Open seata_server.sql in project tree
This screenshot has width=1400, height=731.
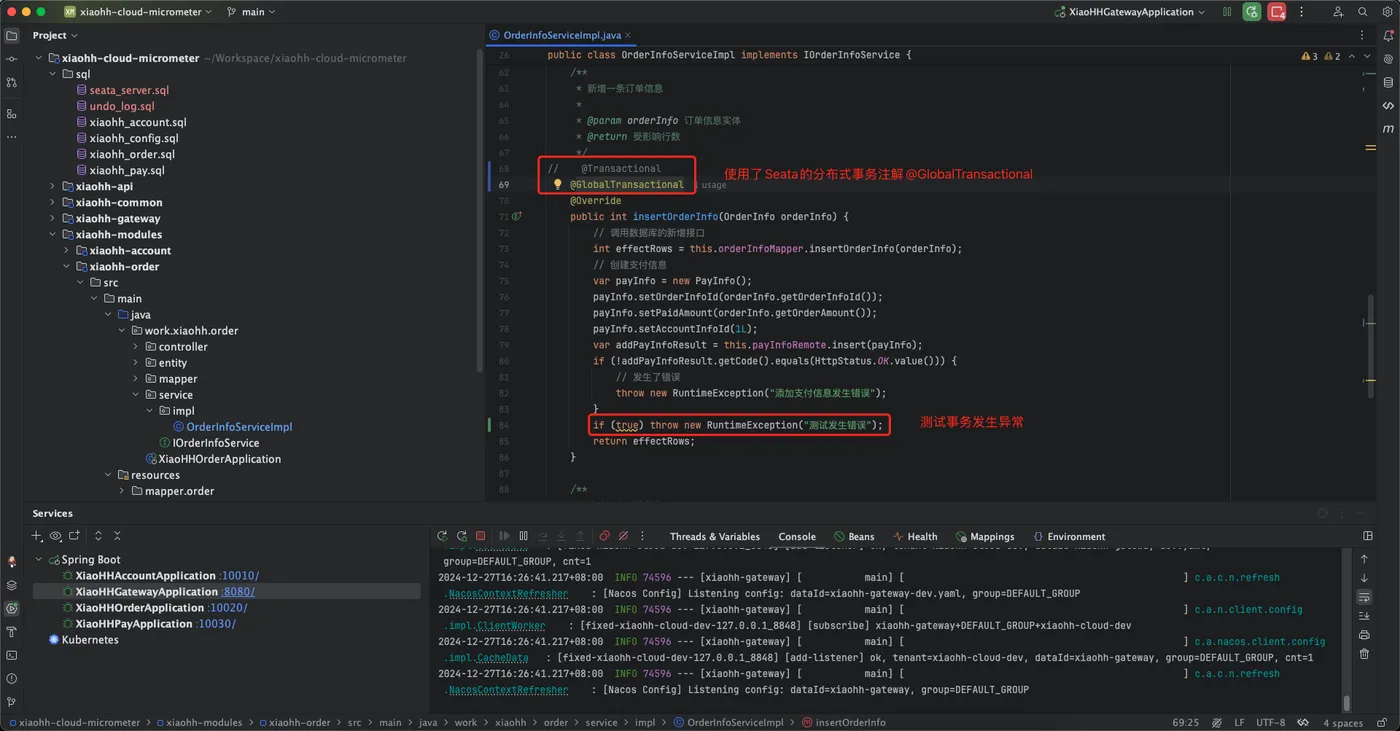pos(129,90)
